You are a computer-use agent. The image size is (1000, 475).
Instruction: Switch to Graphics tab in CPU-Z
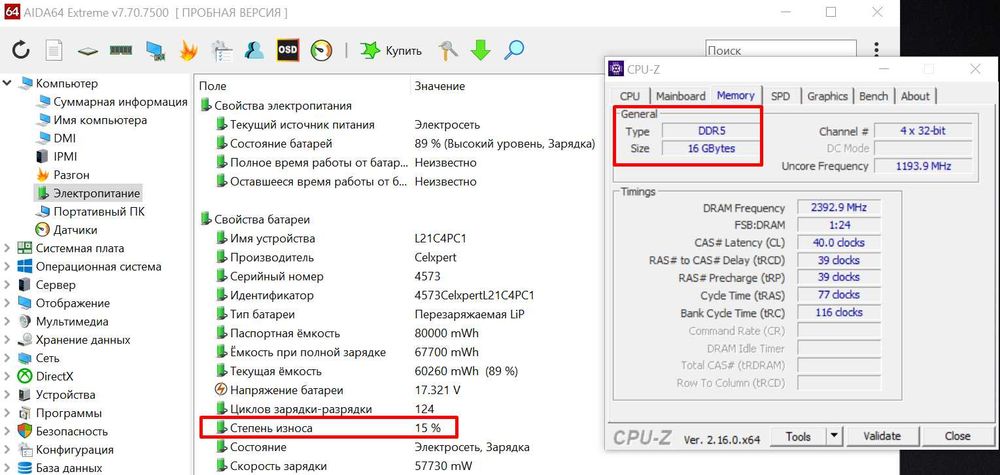pos(827,96)
